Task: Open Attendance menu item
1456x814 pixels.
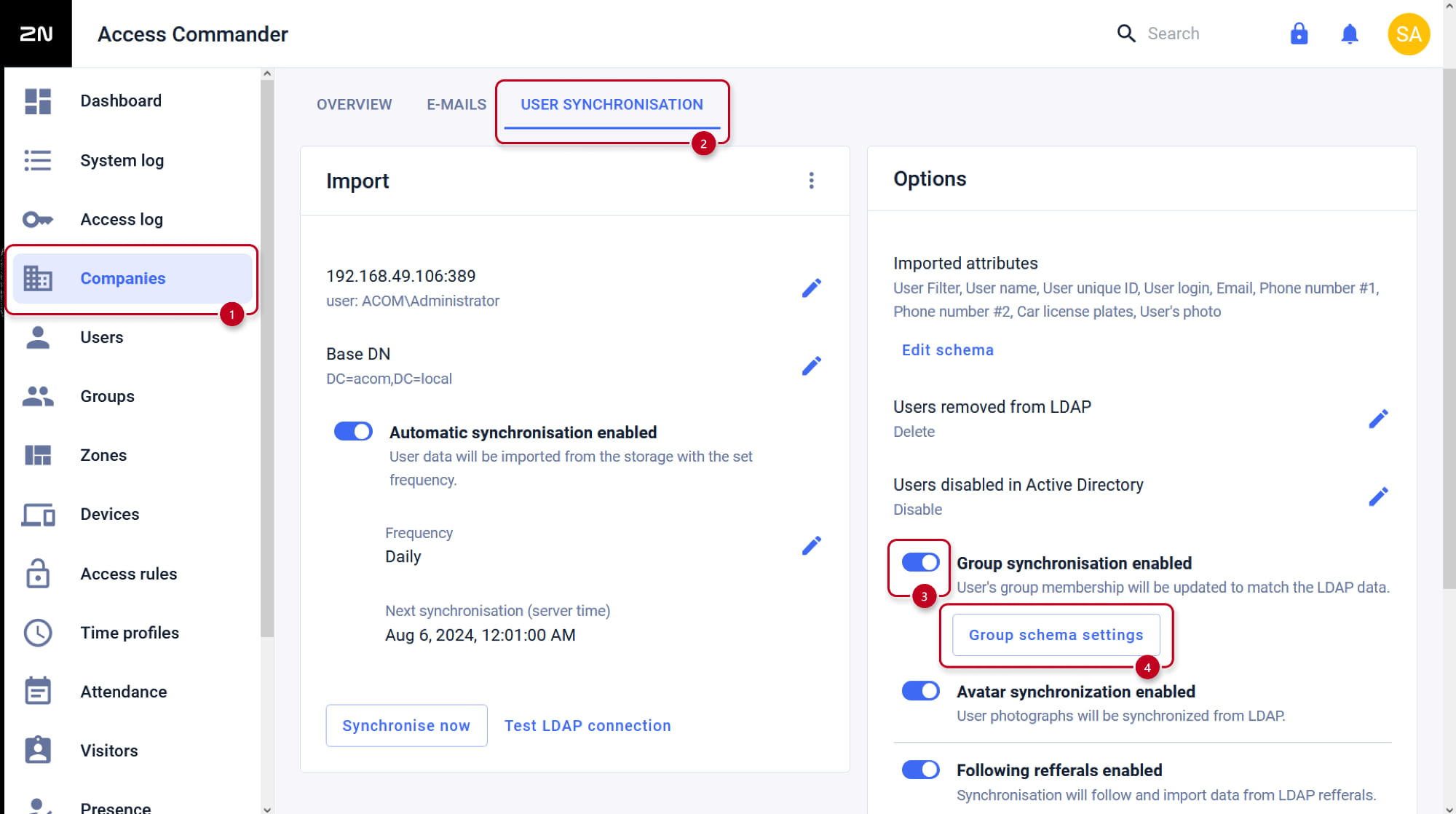Action: pyautogui.click(x=132, y=692)
